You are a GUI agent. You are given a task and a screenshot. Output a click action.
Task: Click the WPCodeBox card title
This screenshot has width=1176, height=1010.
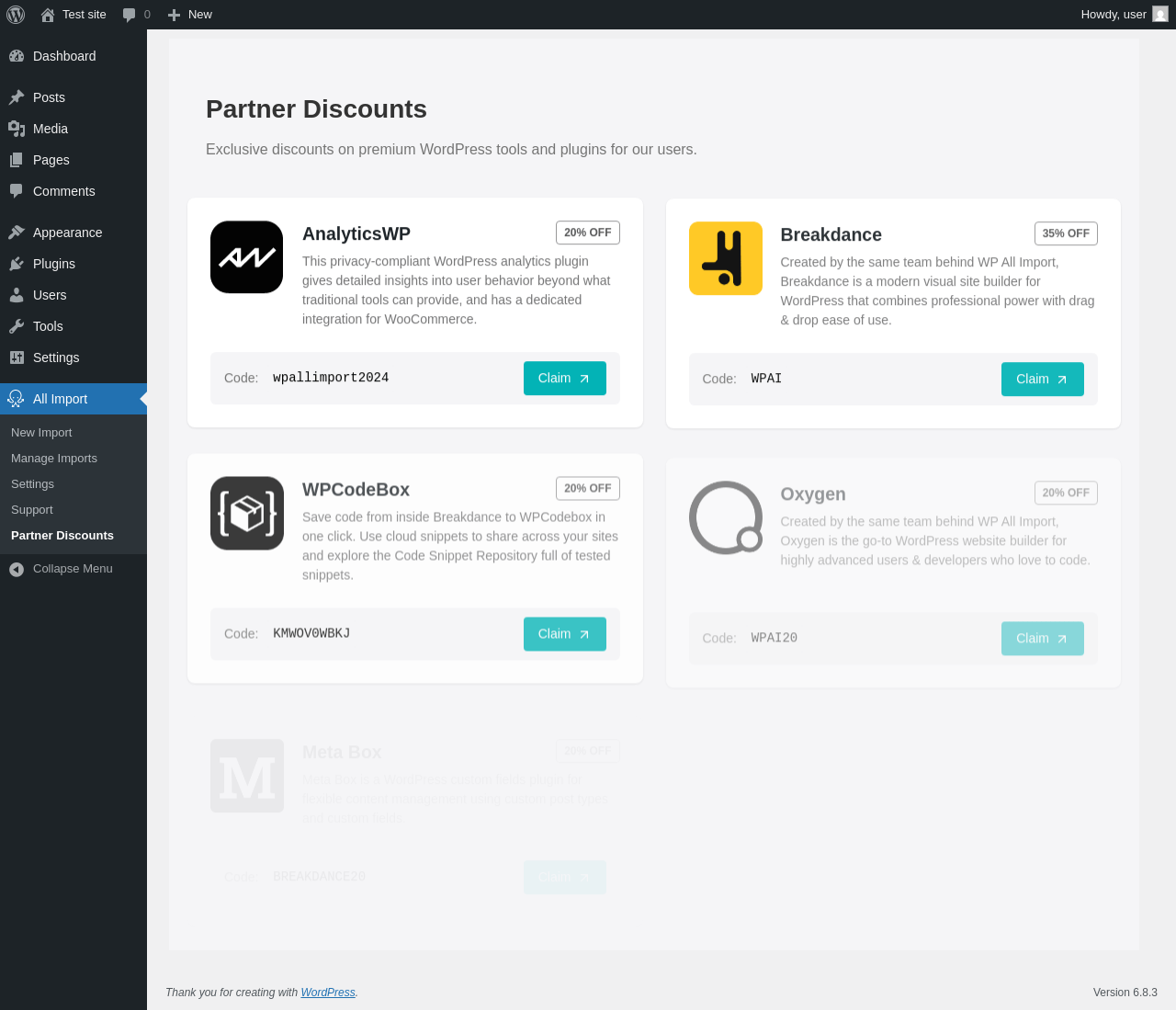[x=356, y=490]
